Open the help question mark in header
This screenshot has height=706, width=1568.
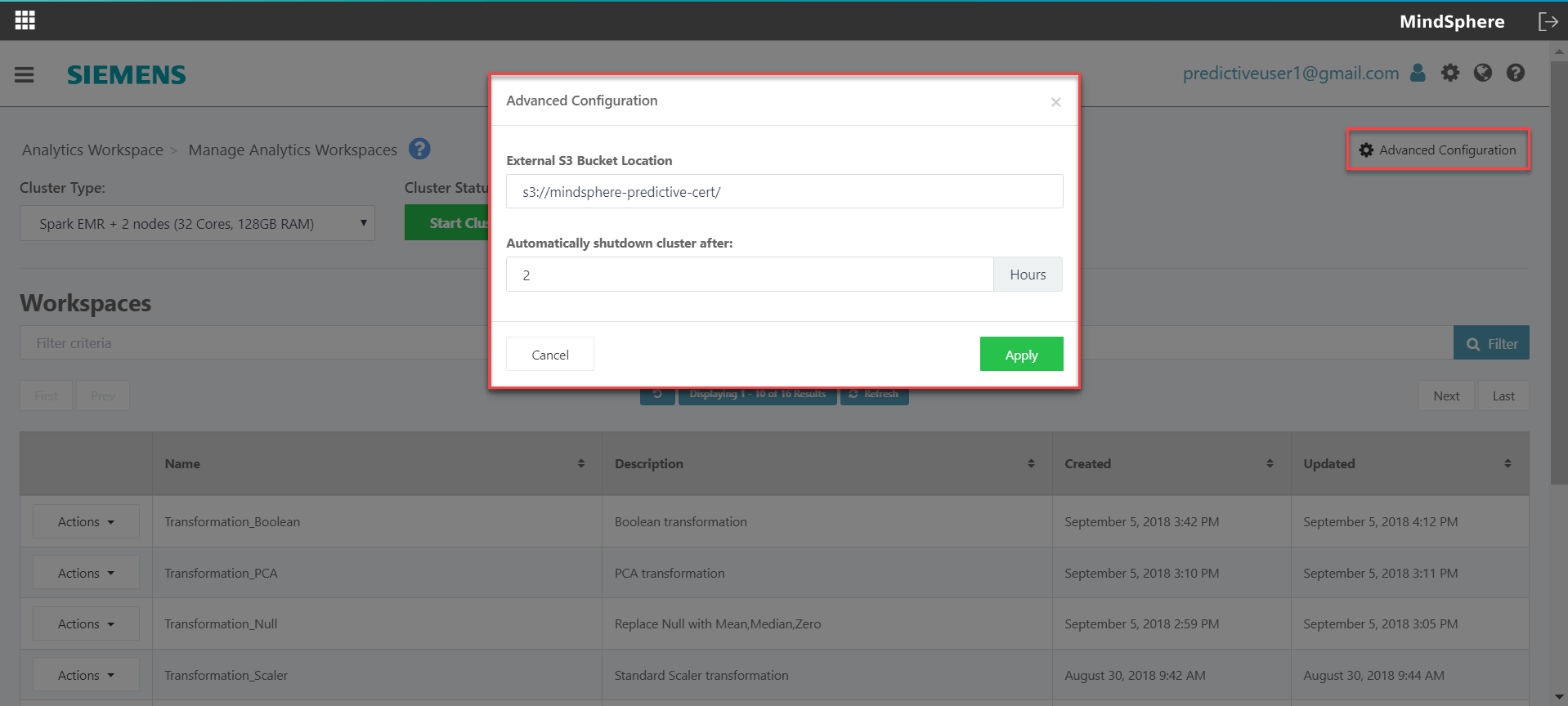pyautogui.click(x=1516, y=73)
